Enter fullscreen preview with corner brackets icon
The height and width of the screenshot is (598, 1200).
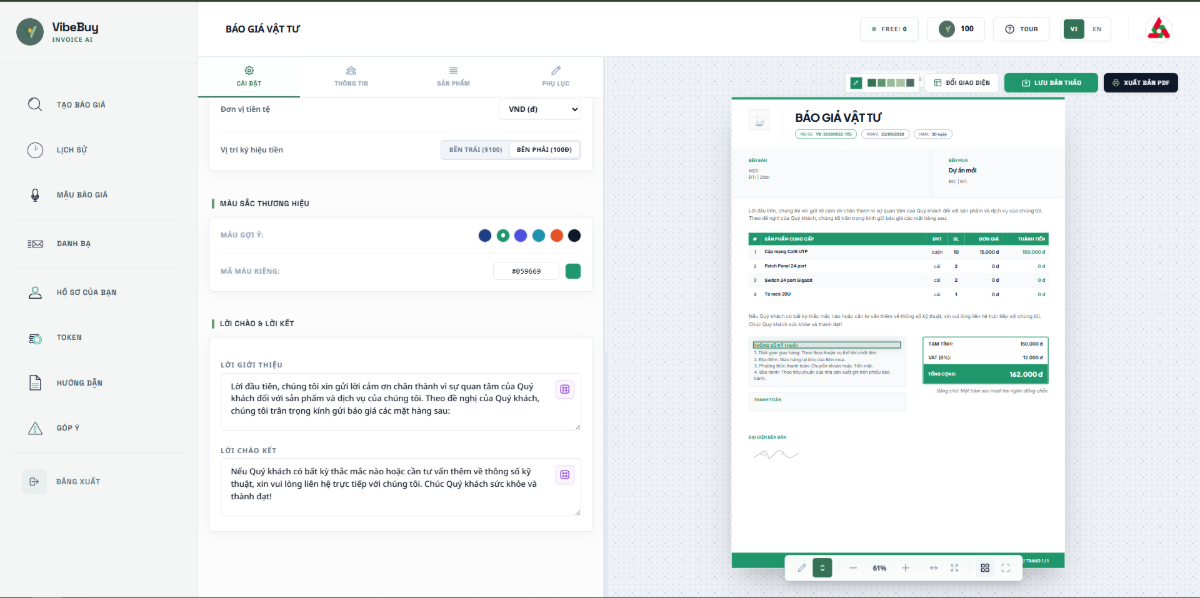[1005, 568]
